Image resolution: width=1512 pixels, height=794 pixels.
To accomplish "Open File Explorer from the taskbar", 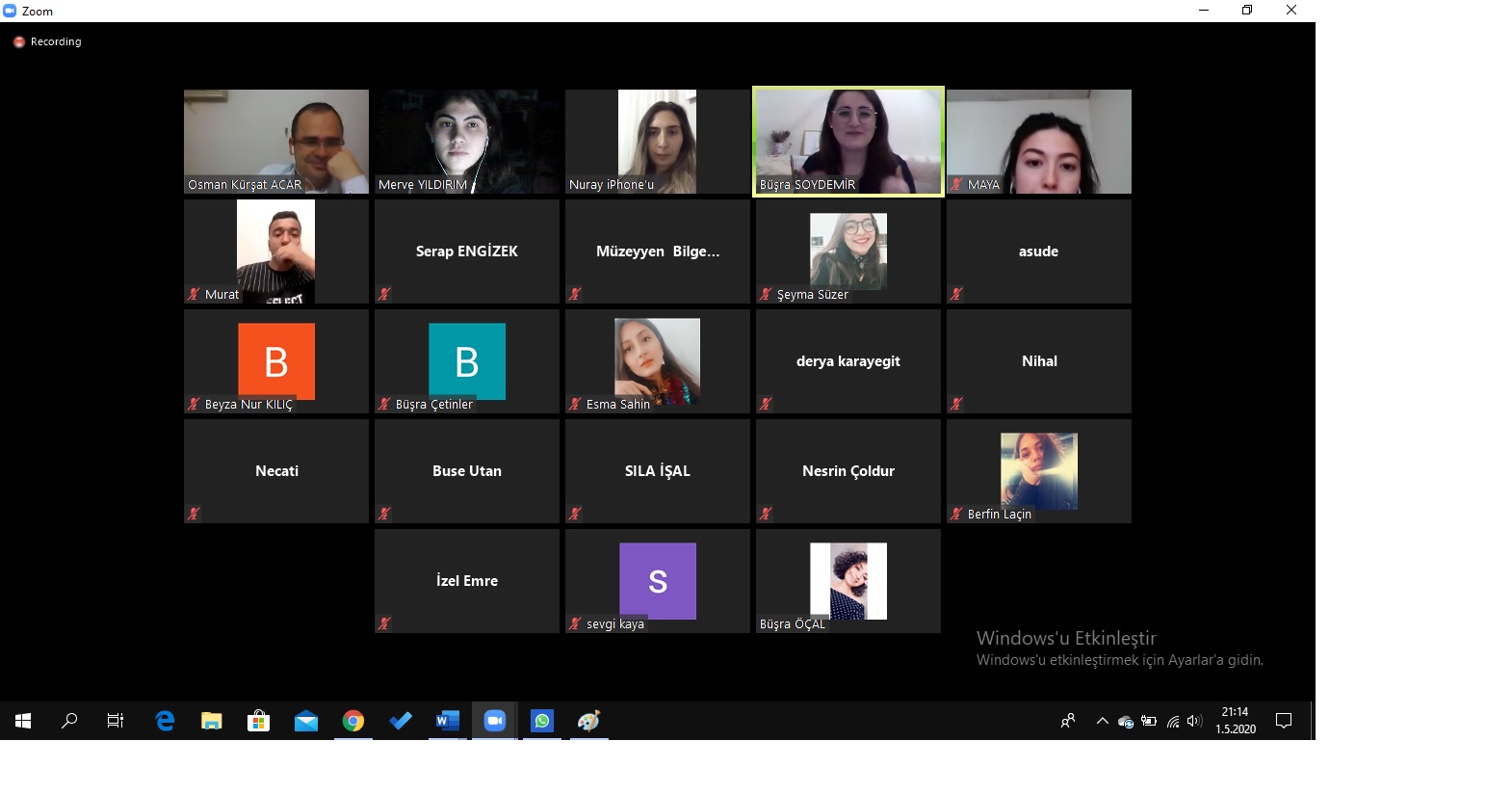I will 211,721.
